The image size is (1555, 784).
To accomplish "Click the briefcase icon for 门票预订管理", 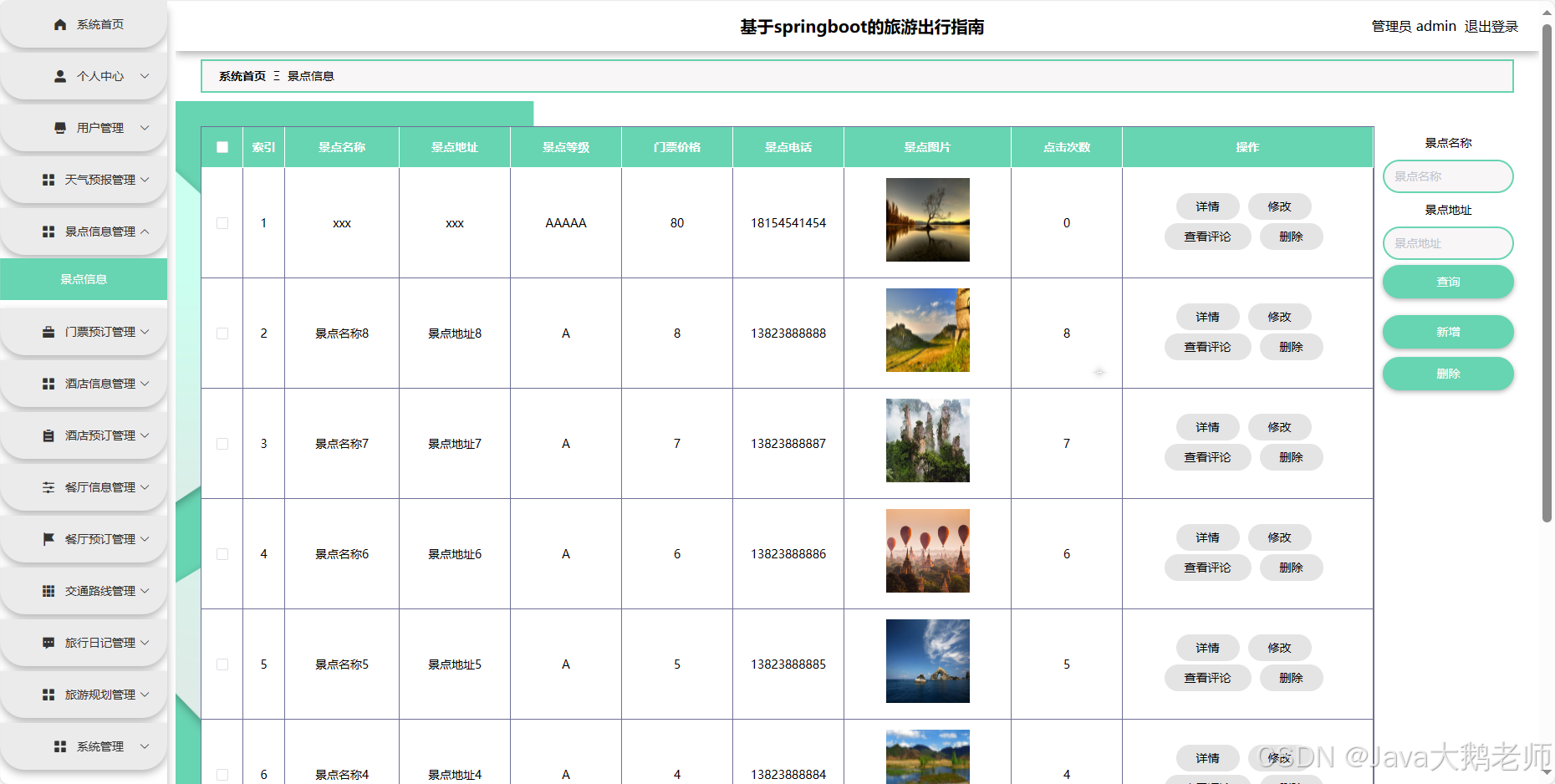I will click(48, 332).
